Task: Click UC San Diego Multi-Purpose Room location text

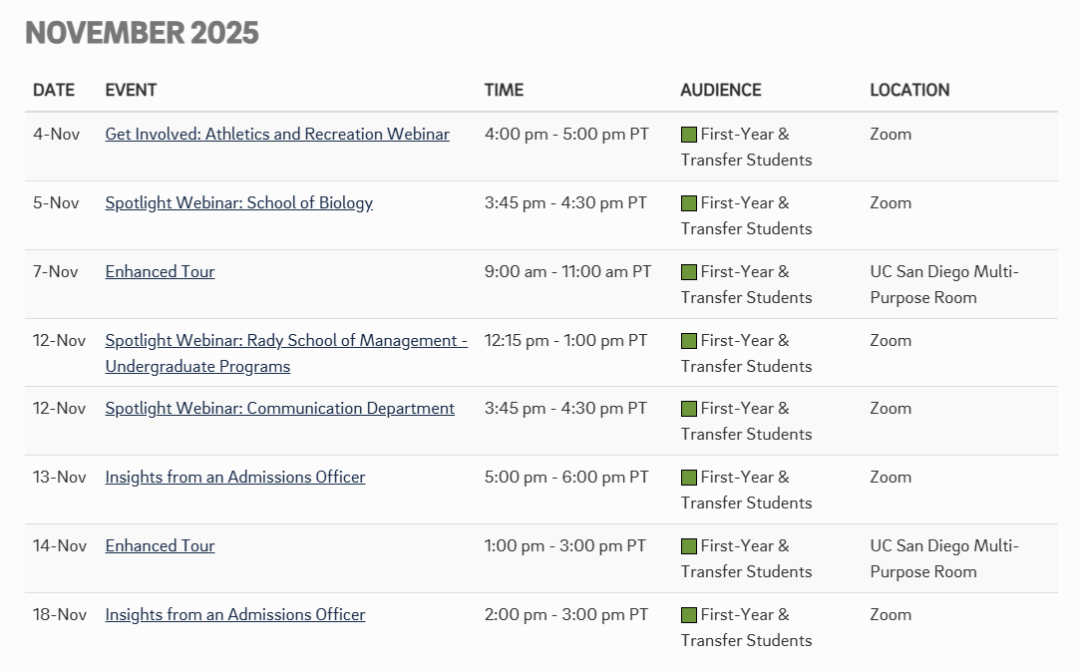Action: [944, 284]
